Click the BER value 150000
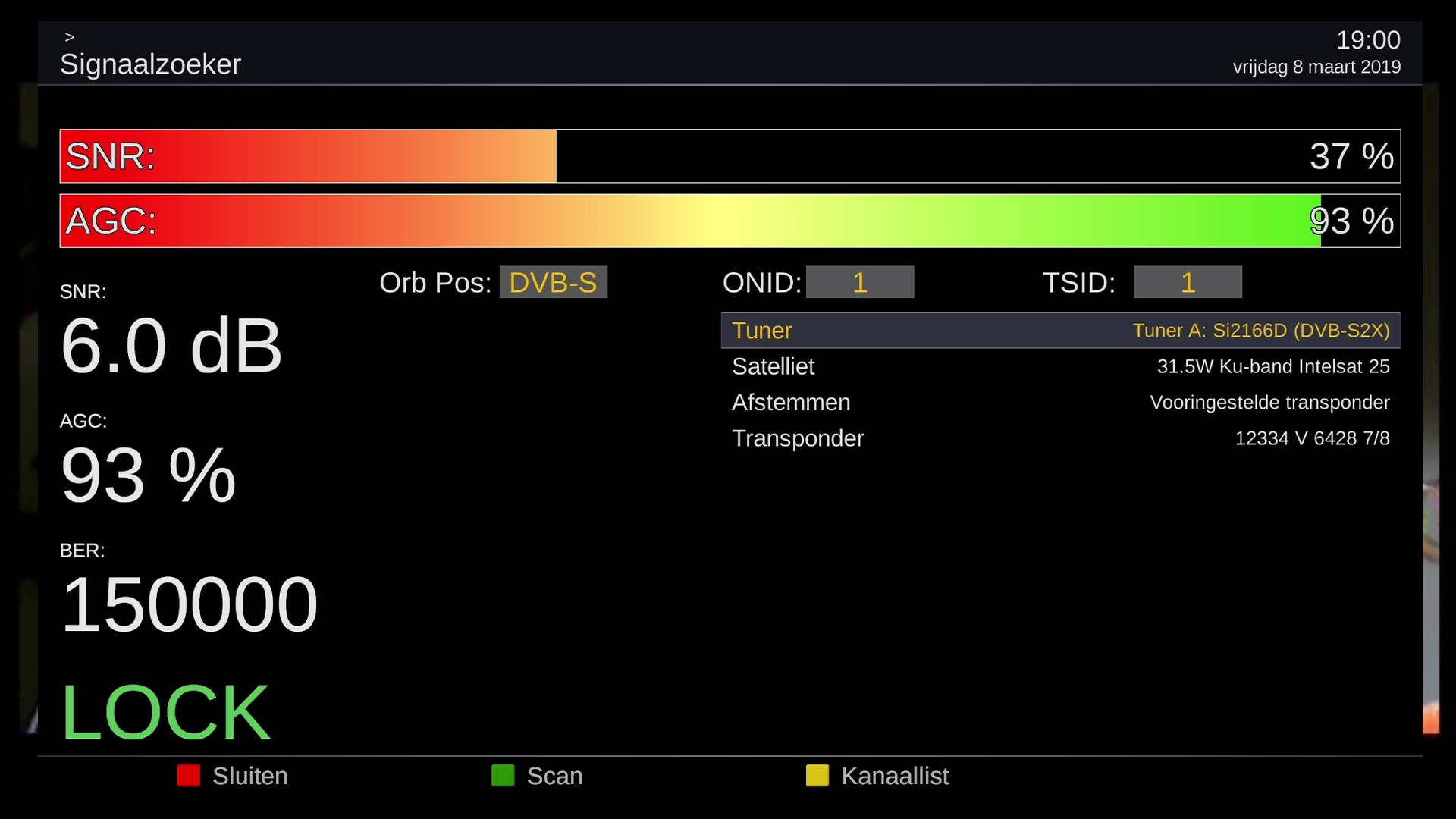 [x=190, y=604]
